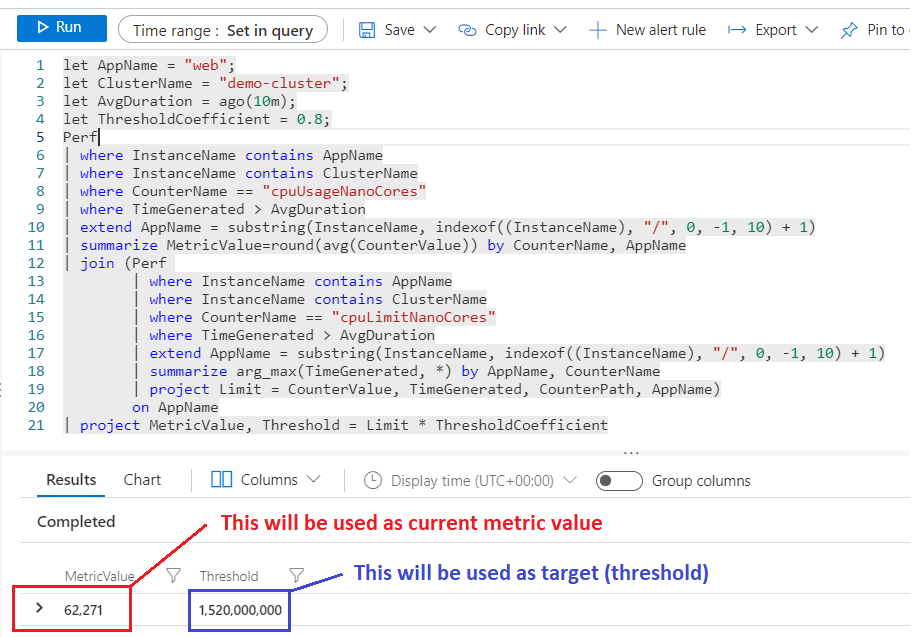Screen dimensions: 919x637
Task: Switch to the Chart tab
Action: pyautogui.click(x=141, y=480)
